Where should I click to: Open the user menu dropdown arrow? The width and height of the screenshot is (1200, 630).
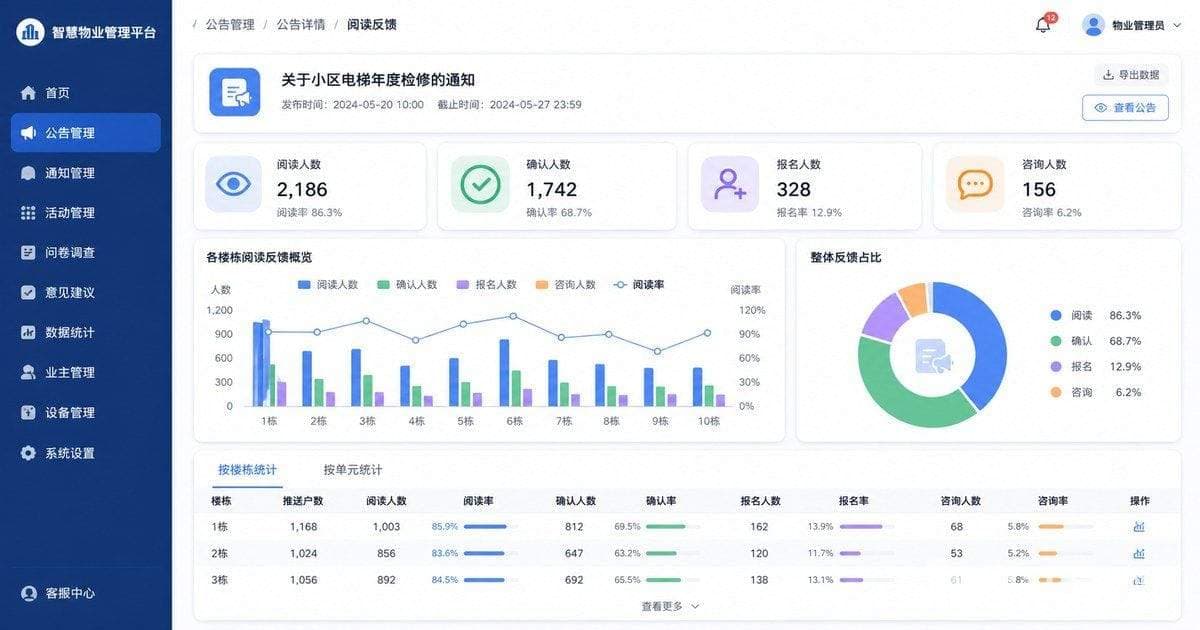tap(1177, 26)
